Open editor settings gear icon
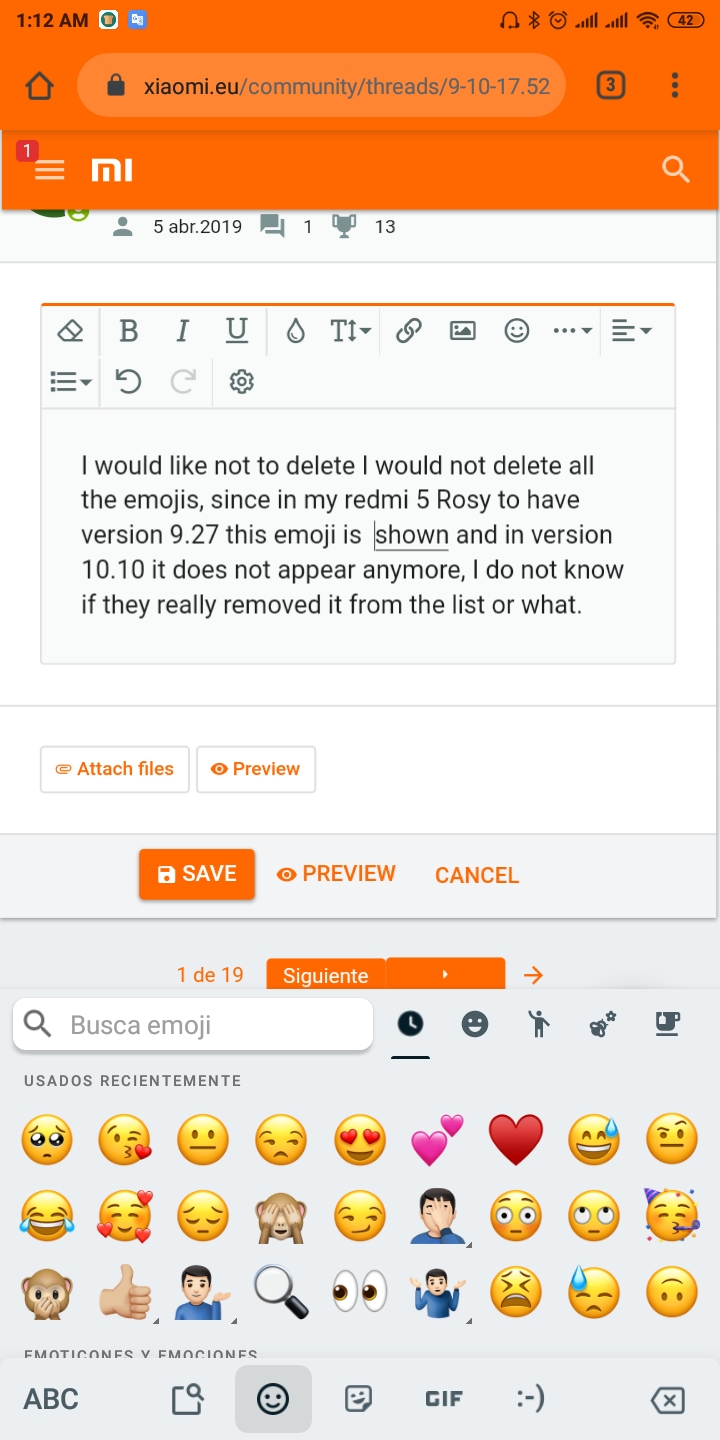This screenshot has height=1440, width=720. coord(241,381)
